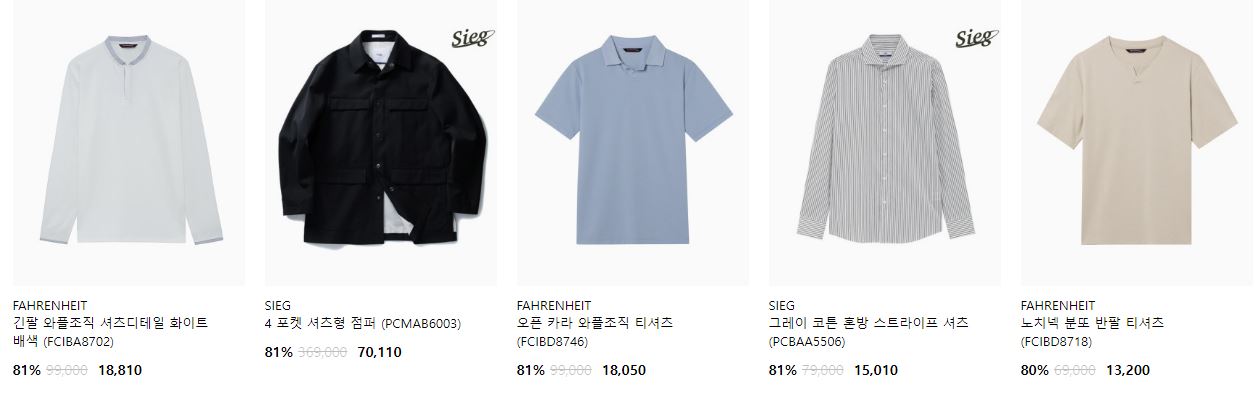Open product title with code FCIBA8702
Image resolution: width=1260 pixels, height=407 pixels.
point(111,332)
